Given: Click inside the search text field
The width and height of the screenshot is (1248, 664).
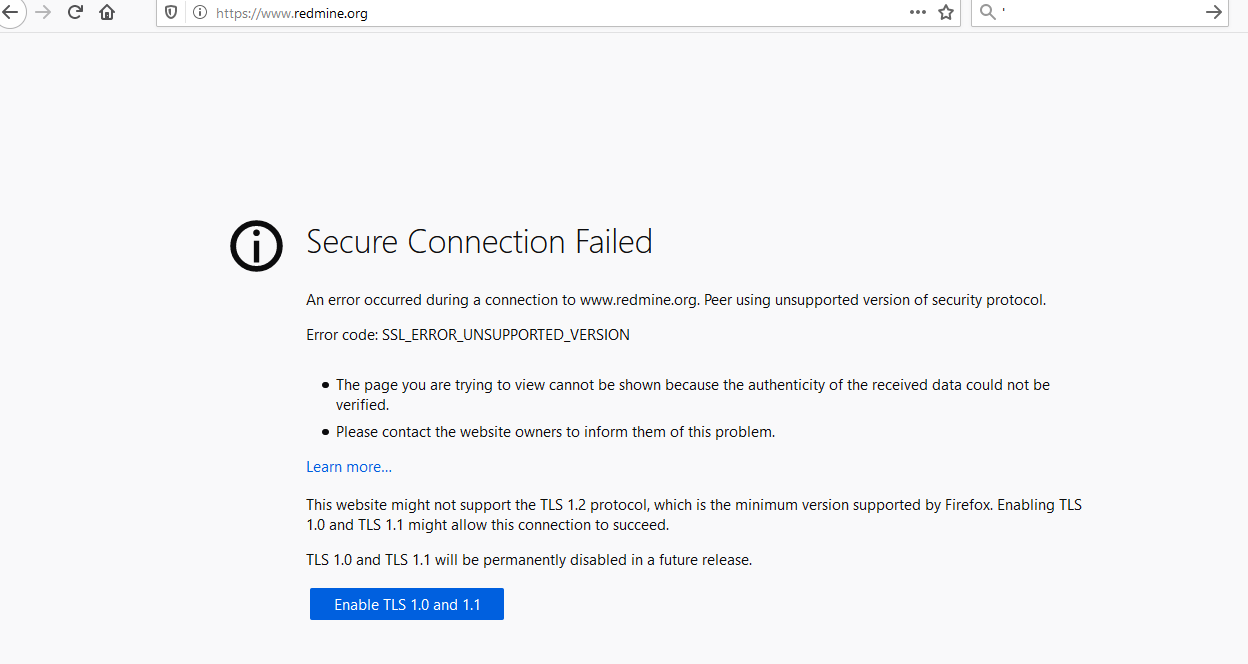Looking at the screenshot, I should pyautogui.click(x=1098, y=12).
